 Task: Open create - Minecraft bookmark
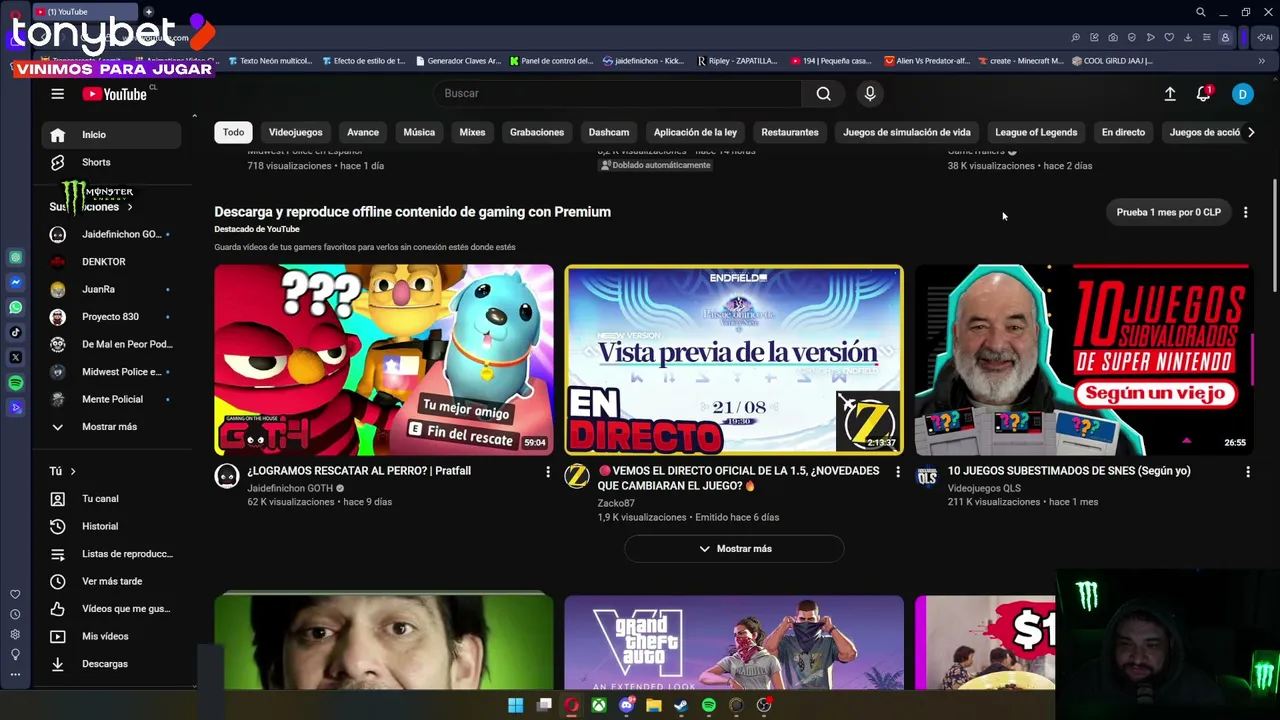(1020, 61)
